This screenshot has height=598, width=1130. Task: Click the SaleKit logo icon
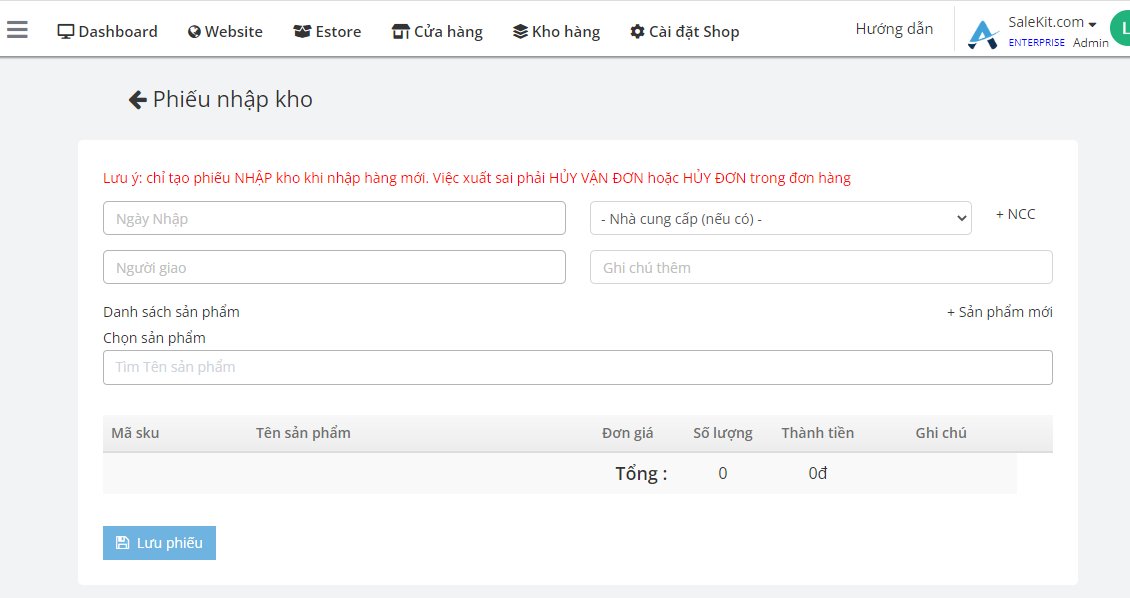click(x=983, y=34)
